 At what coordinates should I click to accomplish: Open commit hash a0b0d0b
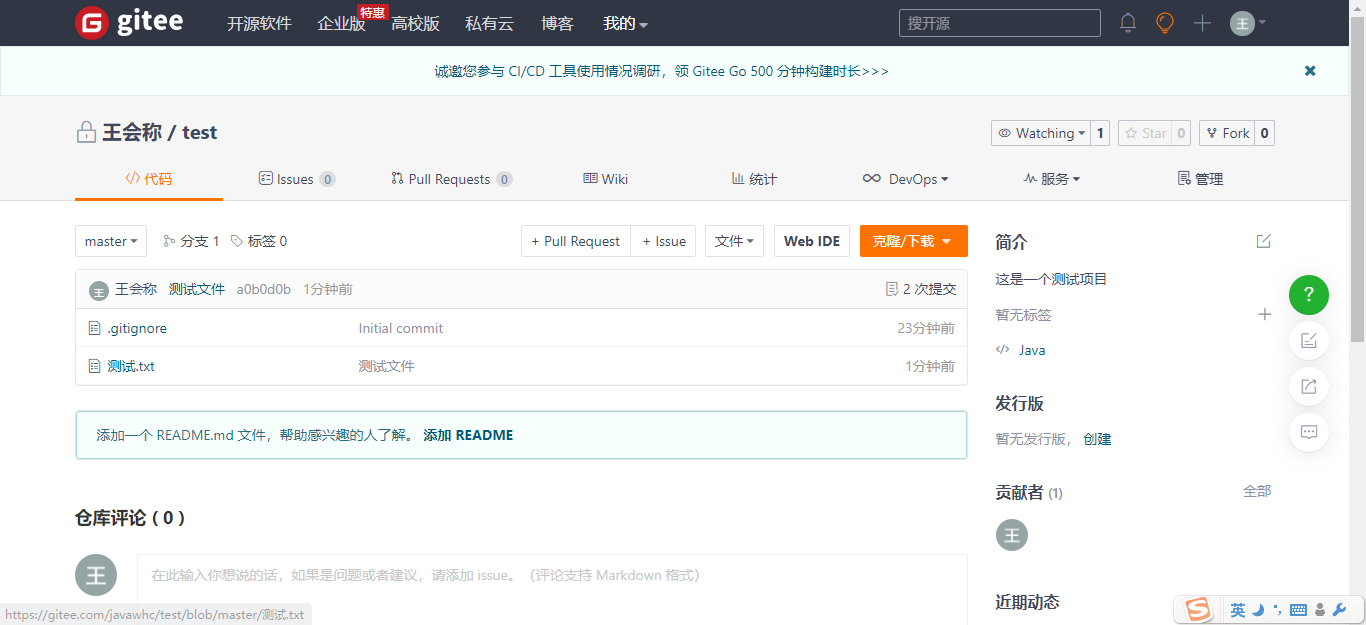(x=264, y=289)
